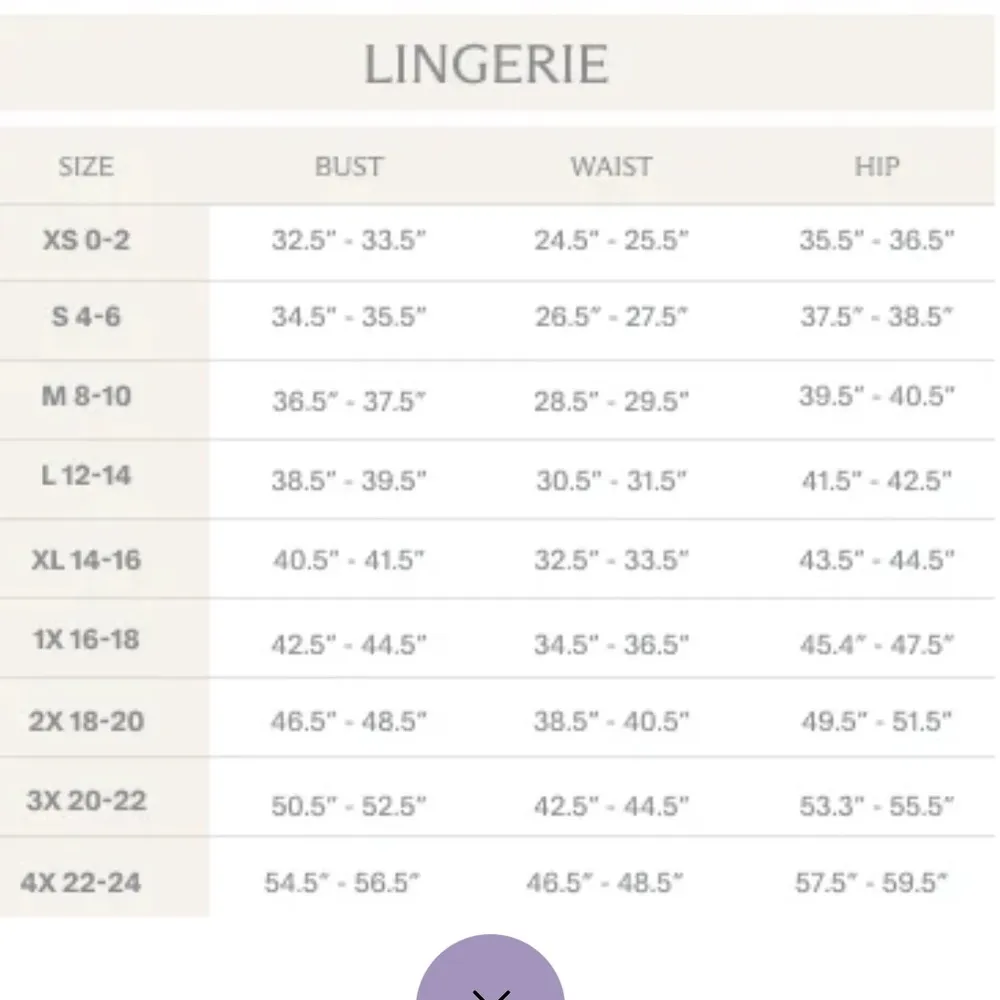Select the SIZE column header
Screen dimensions: 1000x1000
coord(85,166)
